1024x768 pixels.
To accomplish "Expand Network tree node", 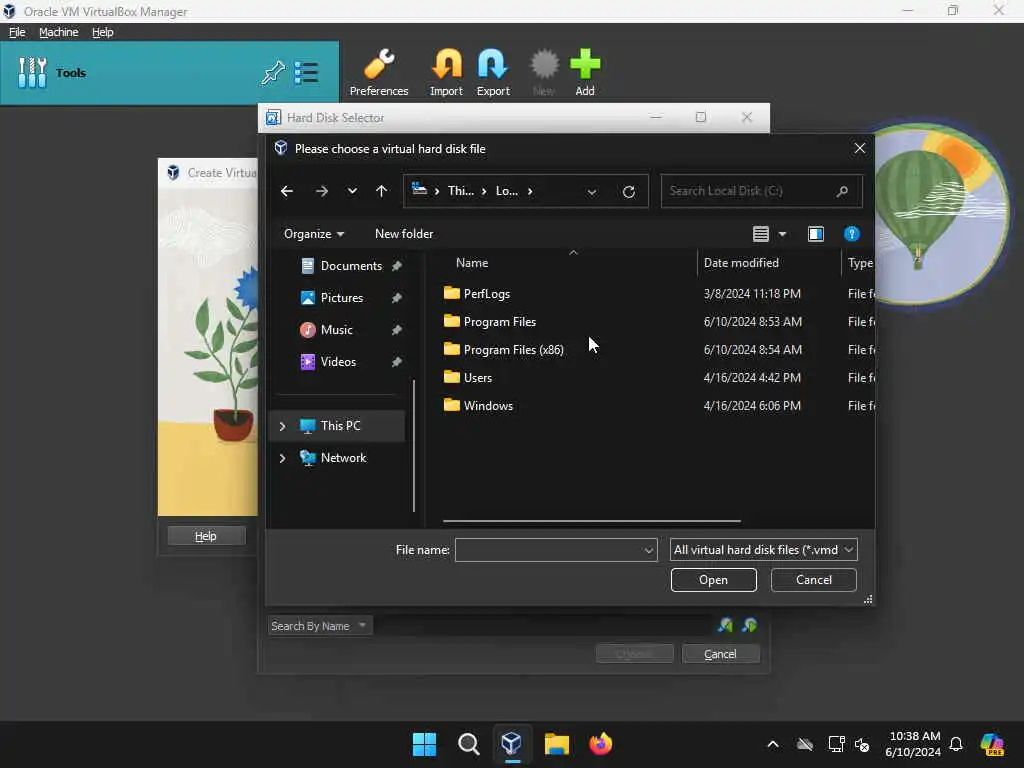I will point(282,458).
